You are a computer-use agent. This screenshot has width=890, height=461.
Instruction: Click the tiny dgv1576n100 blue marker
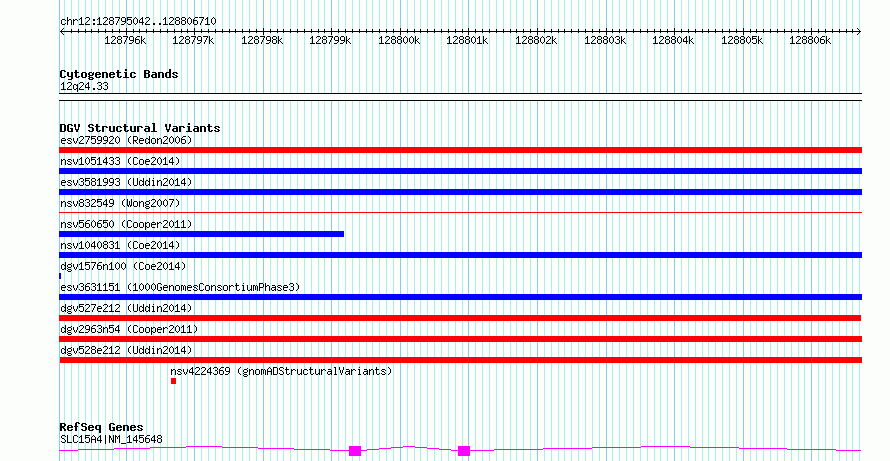[x=60, y=276]
